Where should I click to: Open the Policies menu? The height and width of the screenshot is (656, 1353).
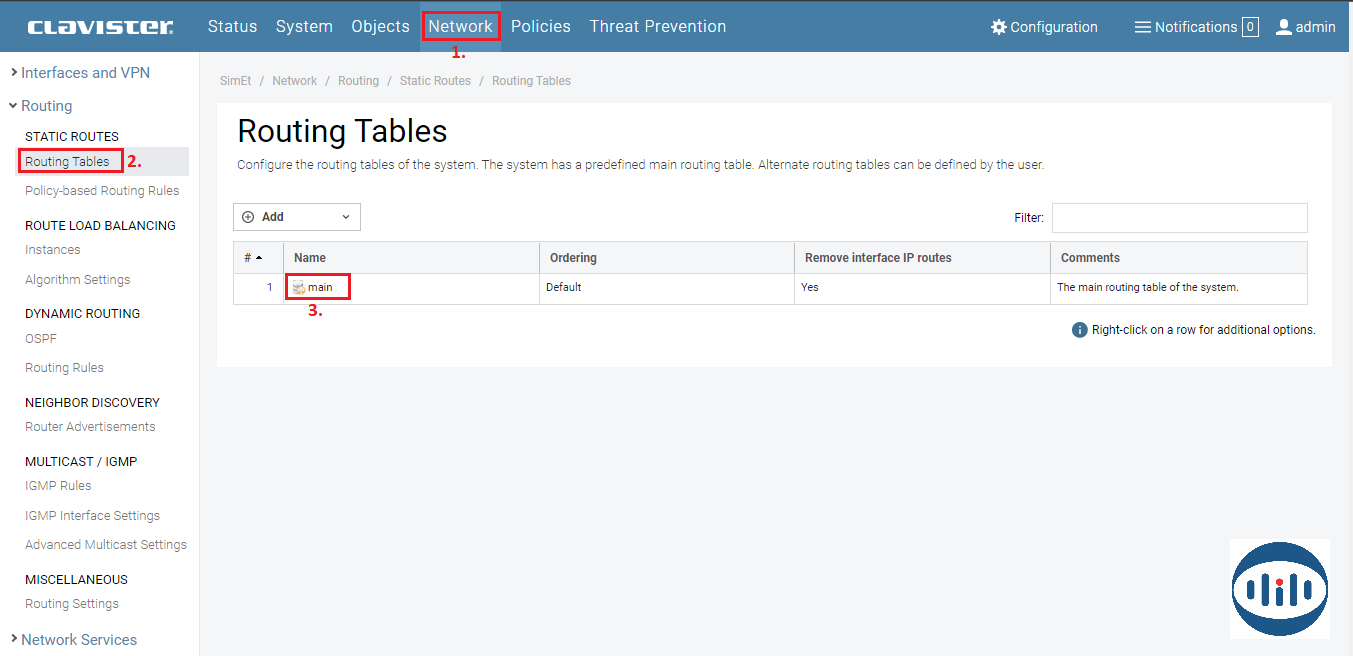click(x=540, y=27)
